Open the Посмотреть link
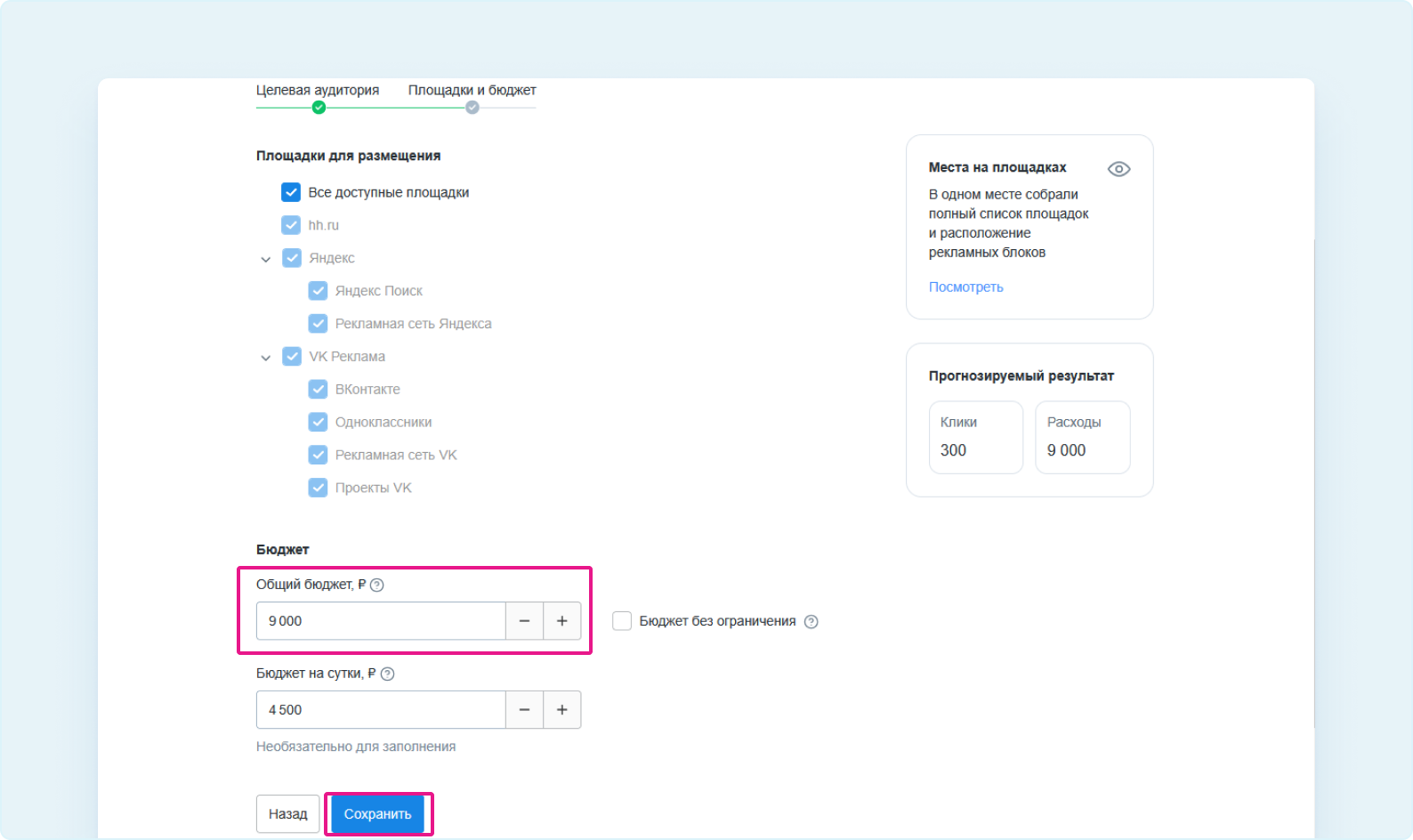1413x840 pixels. pyautogui.click(x=965, y=287)
